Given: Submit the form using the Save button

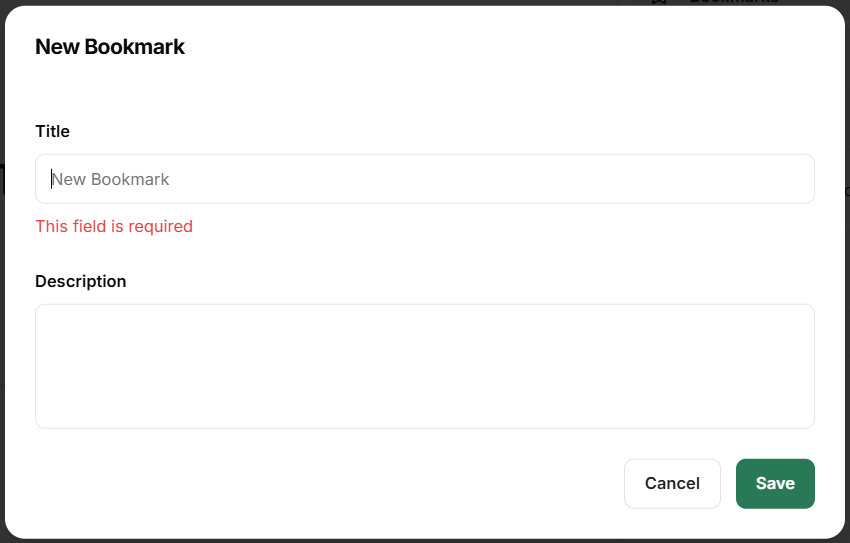Looking at the screenshot, I should (775, 484).
